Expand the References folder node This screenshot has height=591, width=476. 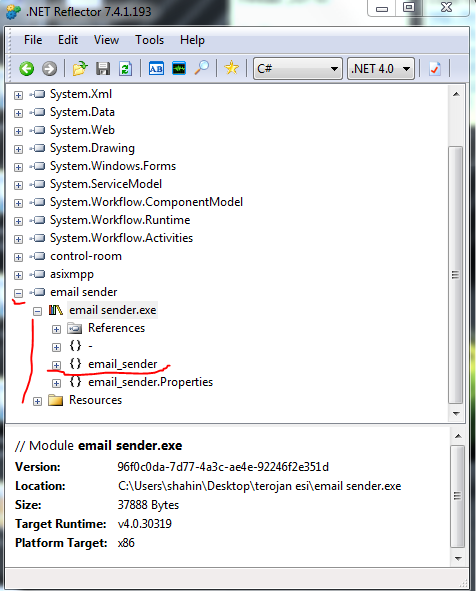(x=56, y=329)
